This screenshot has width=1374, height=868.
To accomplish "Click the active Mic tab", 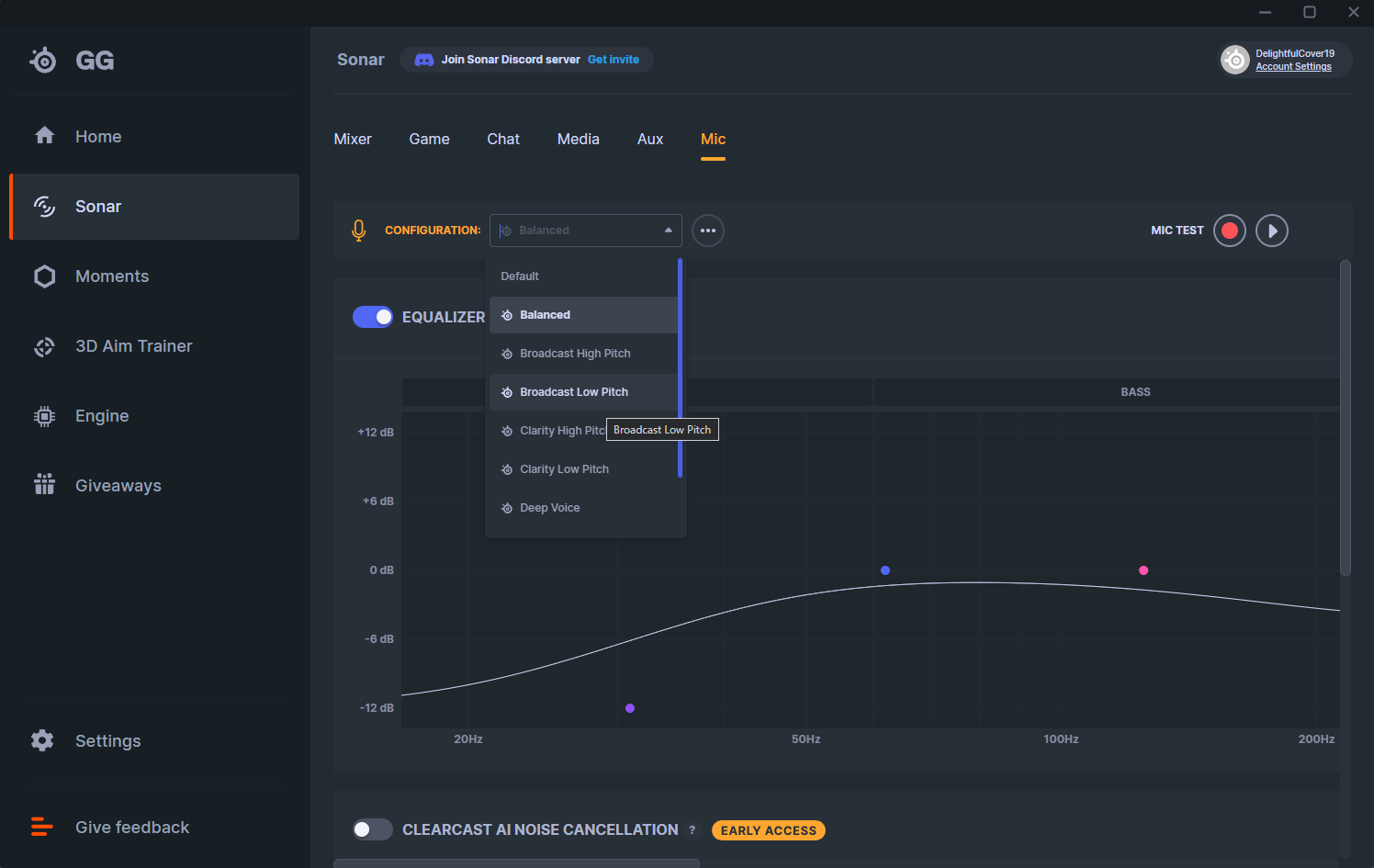I will (714, 139).
